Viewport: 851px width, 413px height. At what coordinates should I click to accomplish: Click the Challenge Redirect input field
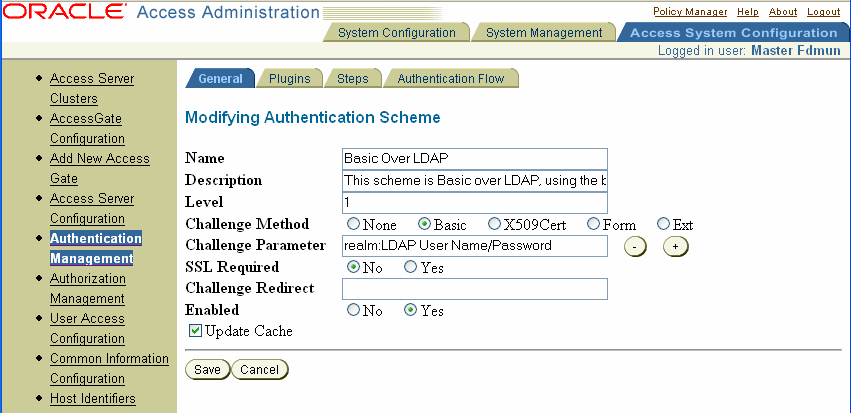pos(474,289)
